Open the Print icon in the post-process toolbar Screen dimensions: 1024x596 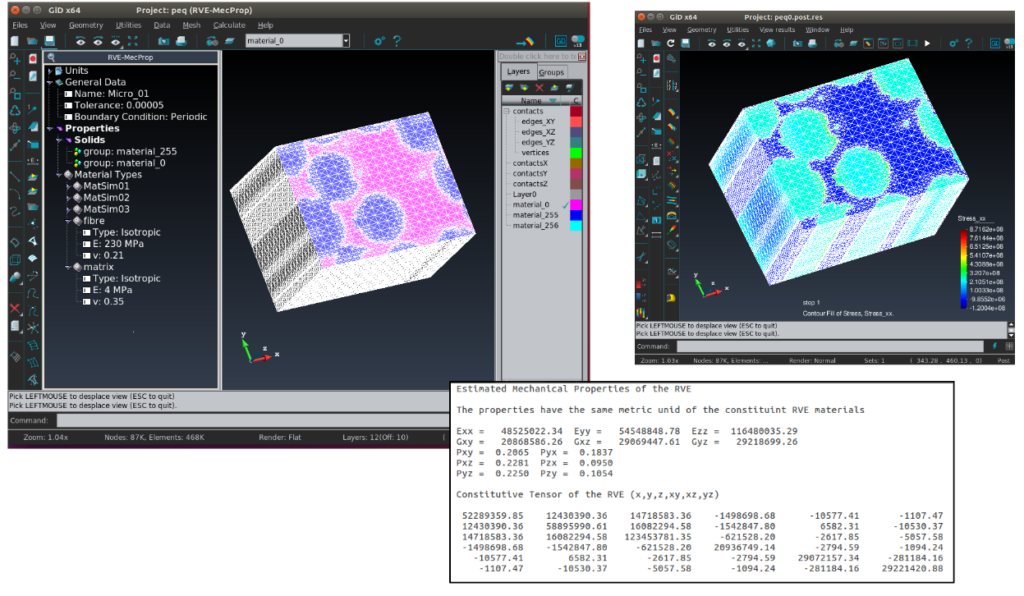click(810, 44)
